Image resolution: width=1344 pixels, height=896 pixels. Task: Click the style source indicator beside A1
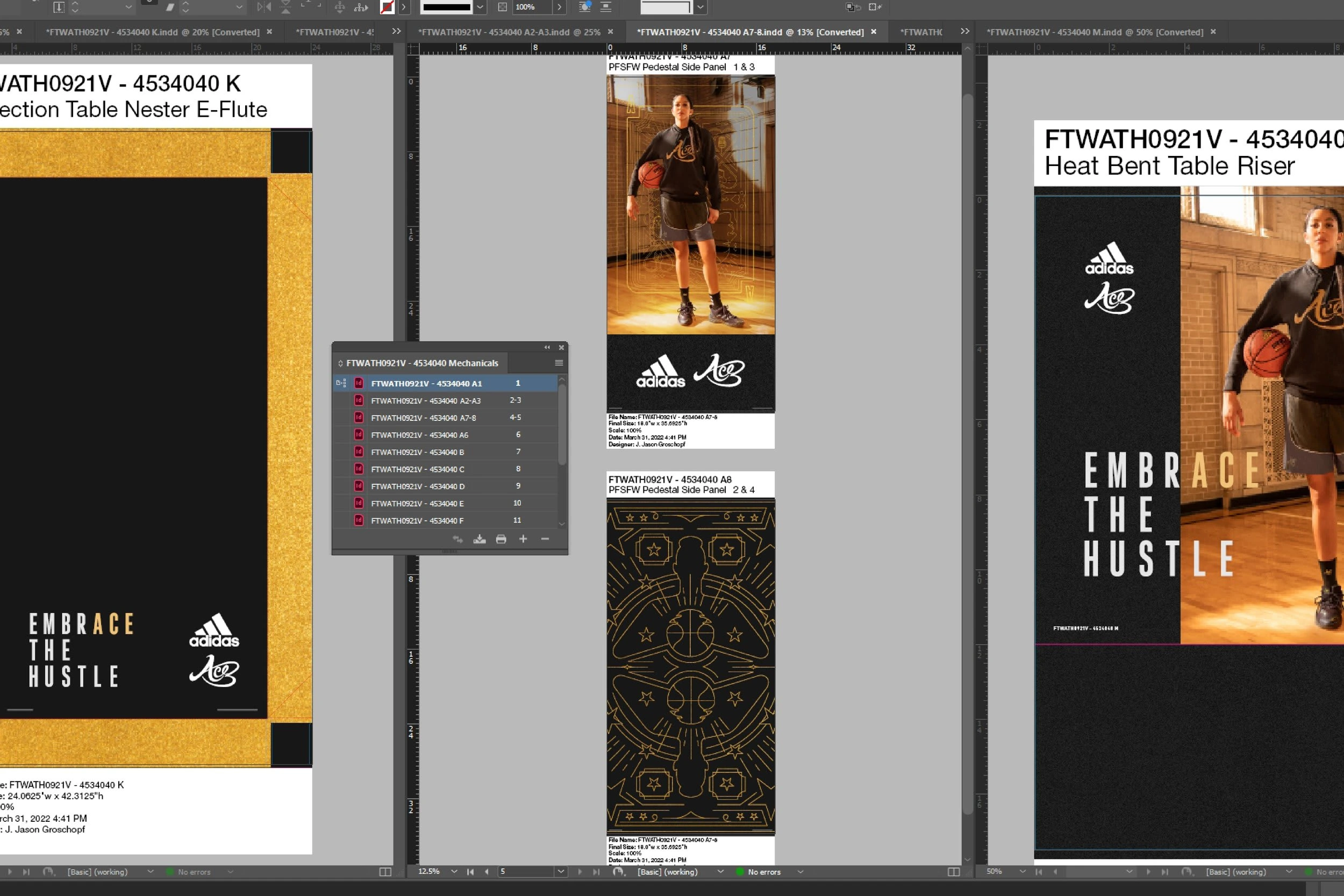(341, 383)
